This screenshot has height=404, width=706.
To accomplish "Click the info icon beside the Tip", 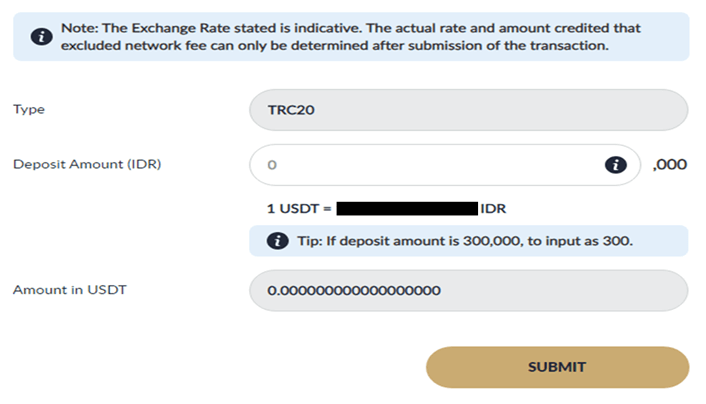I will point(274,241).
